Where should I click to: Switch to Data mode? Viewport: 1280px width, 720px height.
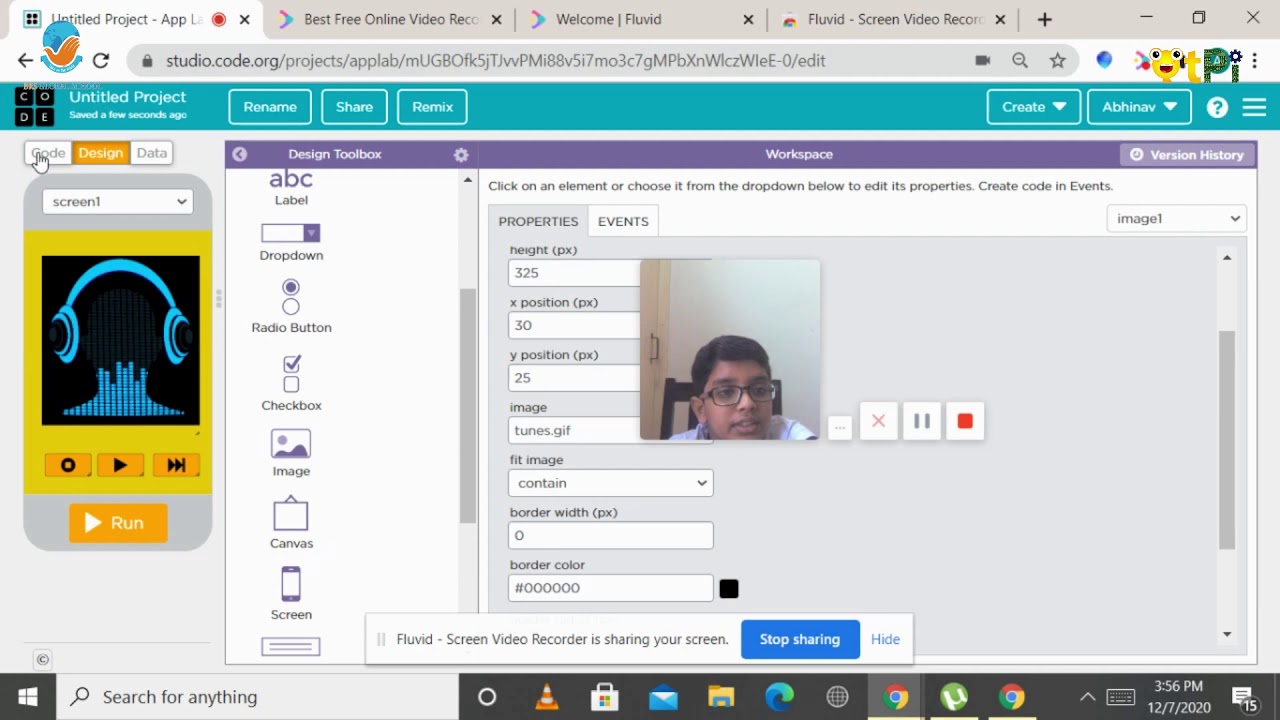152,153
